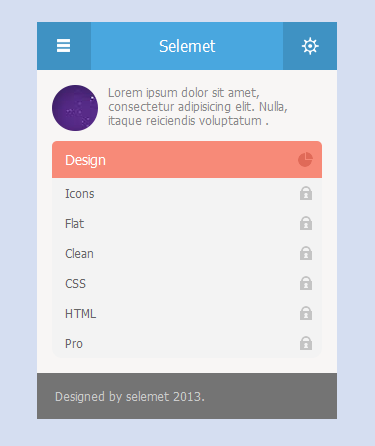375x446 pixels.
Task: Click the lock icon beside Clean
Action: [306, 253]
